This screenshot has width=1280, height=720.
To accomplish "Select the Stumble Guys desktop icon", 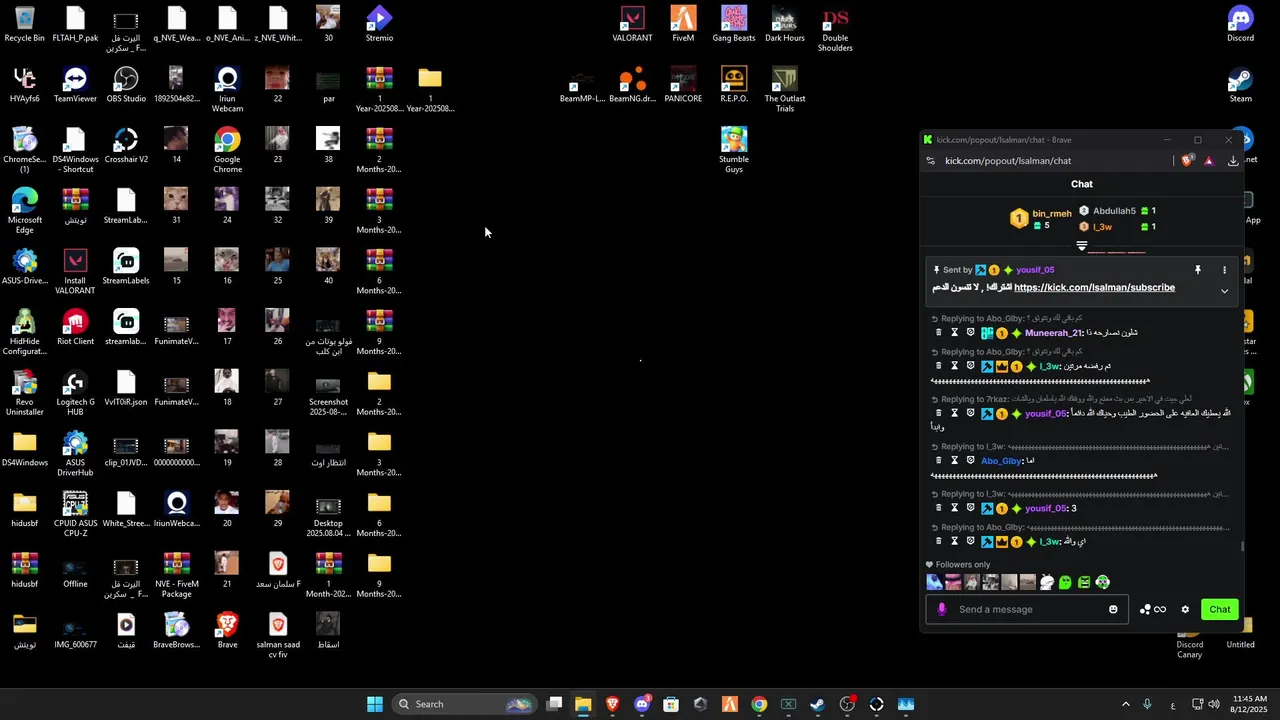I will [734, 150].
